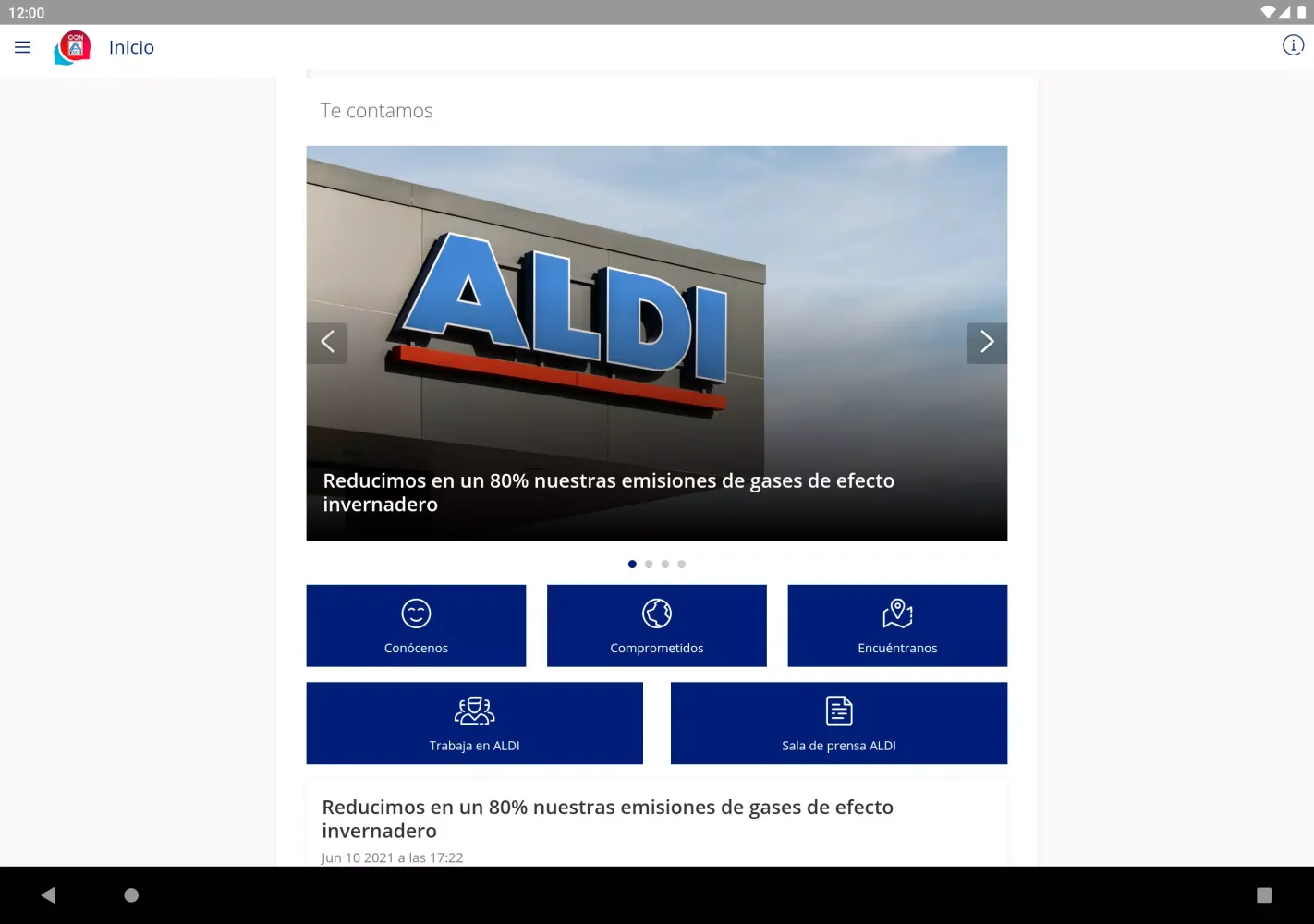Open the Sala de prensa ALDI label
Screen dimensions: 1314x924
click(839, 746)
